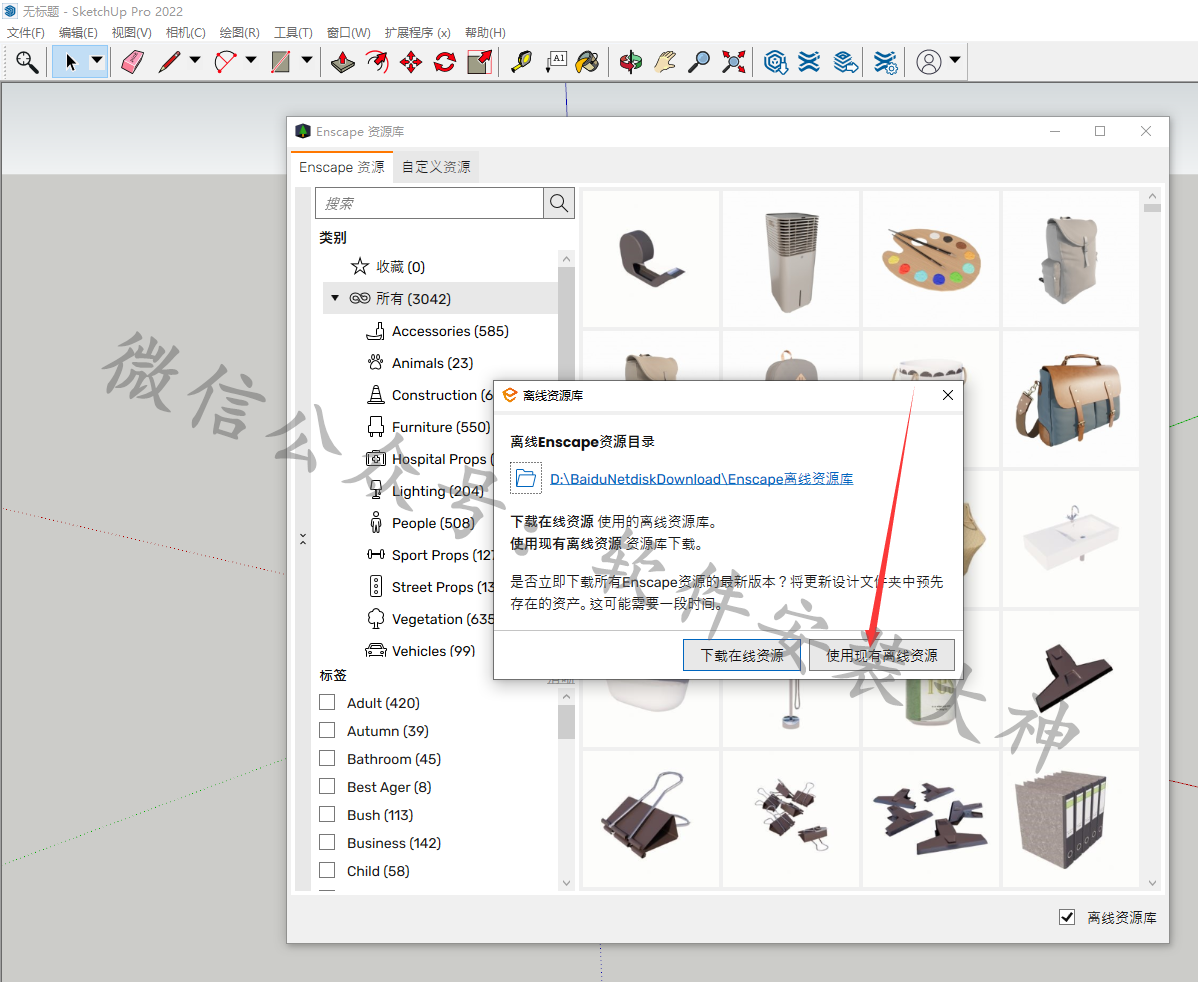Viewport: 1198px width, 982px height.
Task: Open the 相机(C) menu
Action: click(186, 32)
